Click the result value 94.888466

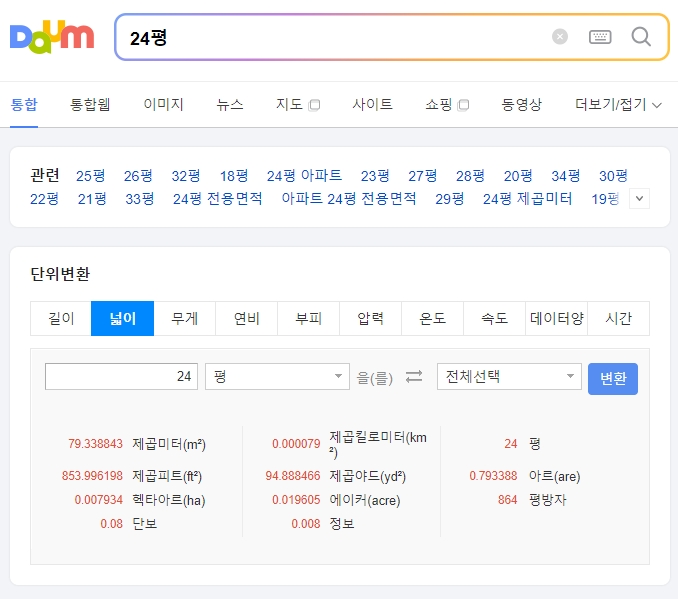click(293, 476)
